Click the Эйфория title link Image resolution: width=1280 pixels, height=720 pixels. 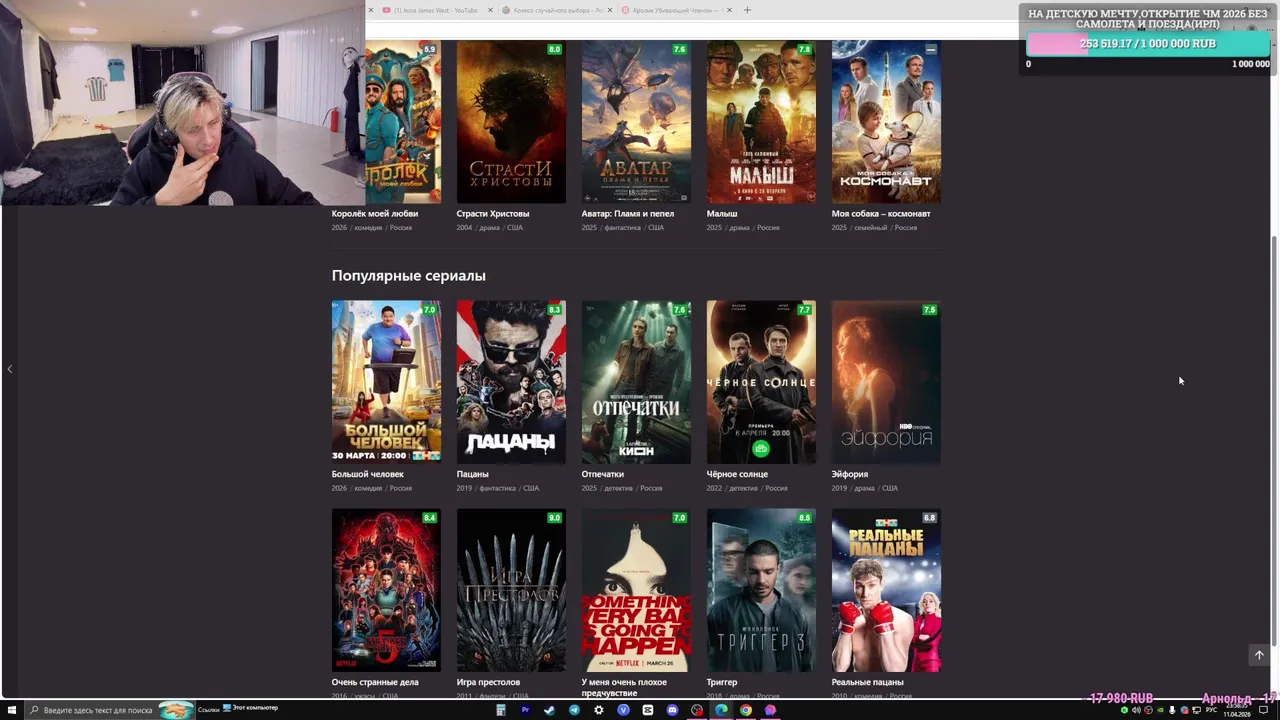(x=850, y=474)
